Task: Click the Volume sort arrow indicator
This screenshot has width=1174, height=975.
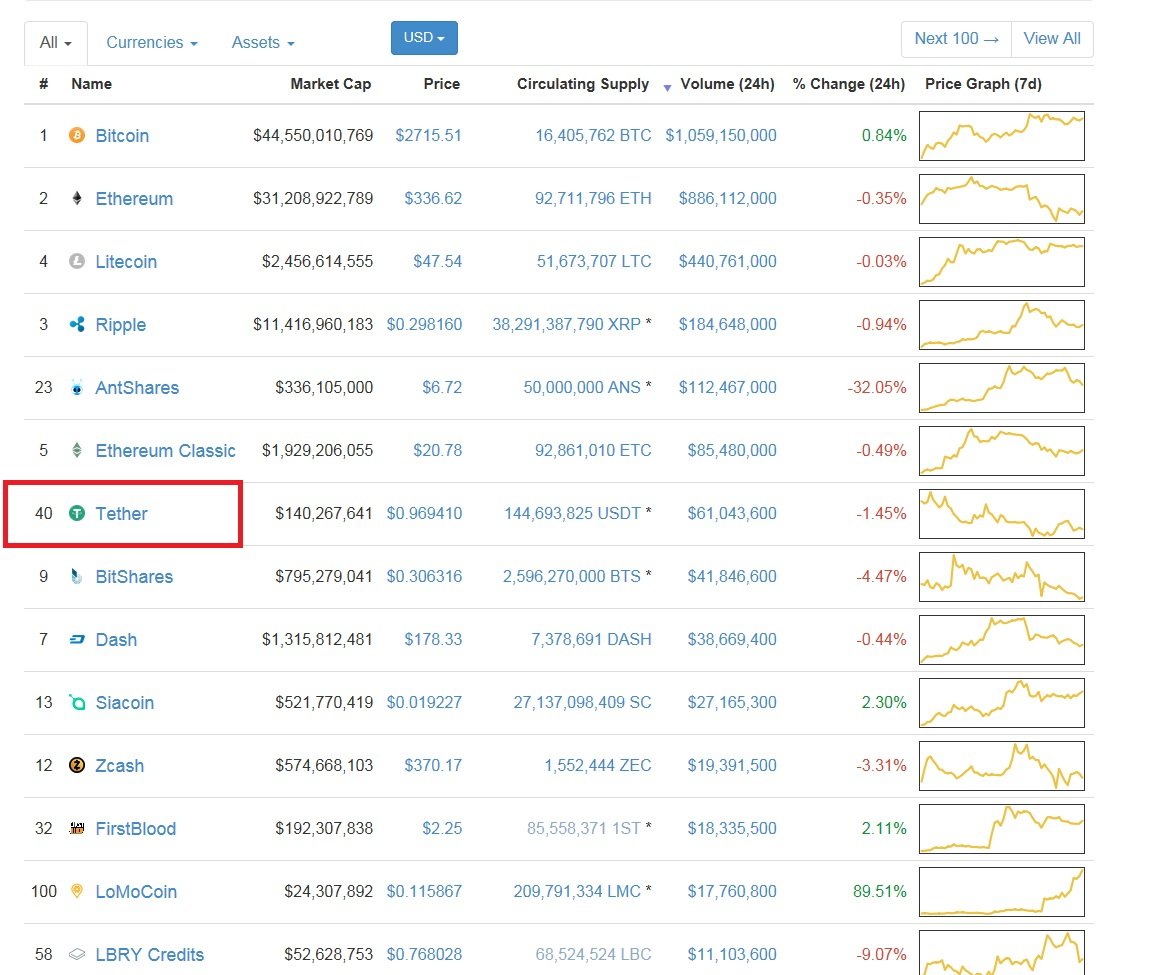Action: pyautogui.click(x=666, y=88)
